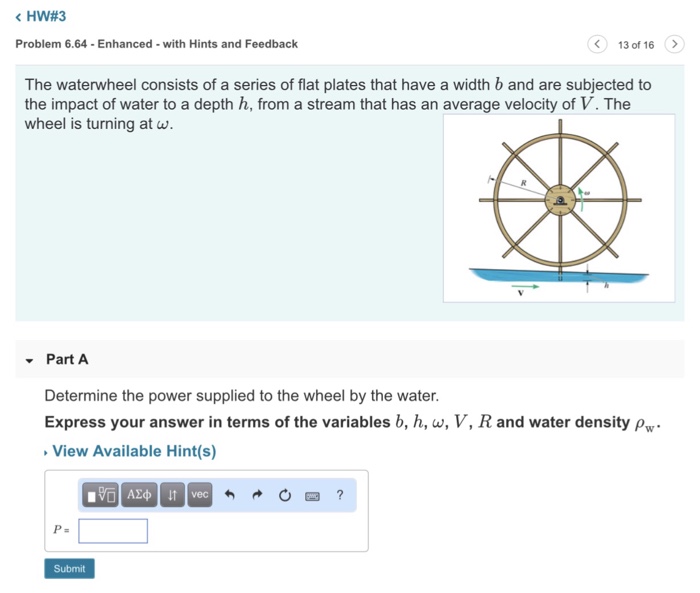This screenshot has height=593, width=700.
Task: Open the subscript/superscript arrows tool
Action: [x=172, y=495]
